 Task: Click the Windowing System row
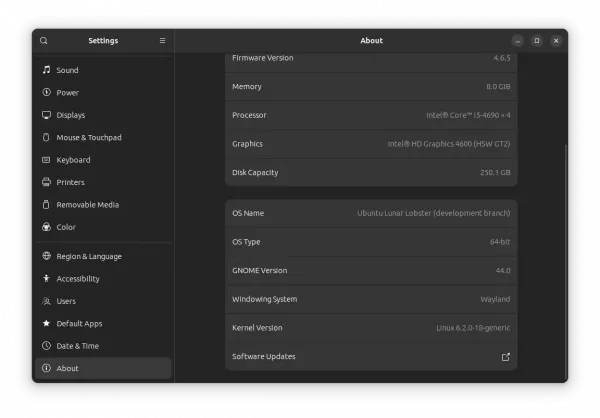point(371,299)
